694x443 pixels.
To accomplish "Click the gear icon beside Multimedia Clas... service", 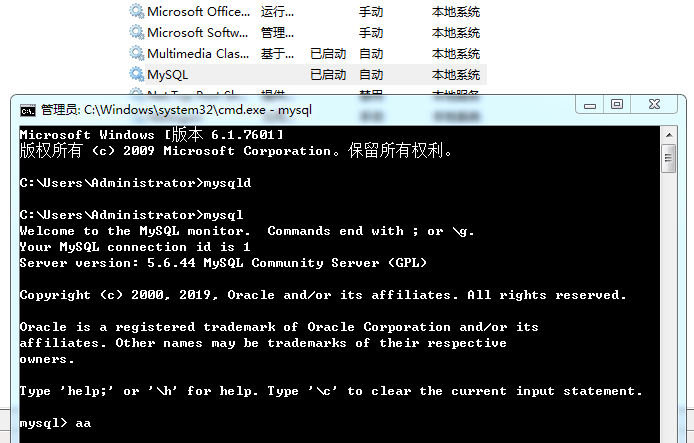I will coord(136,53).
